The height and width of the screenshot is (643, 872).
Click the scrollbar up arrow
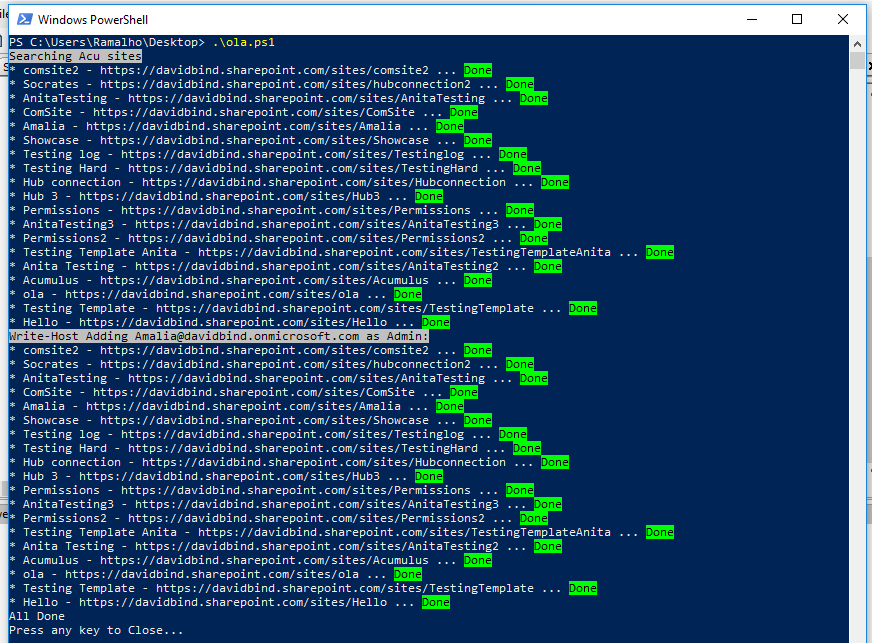(858, 42)
